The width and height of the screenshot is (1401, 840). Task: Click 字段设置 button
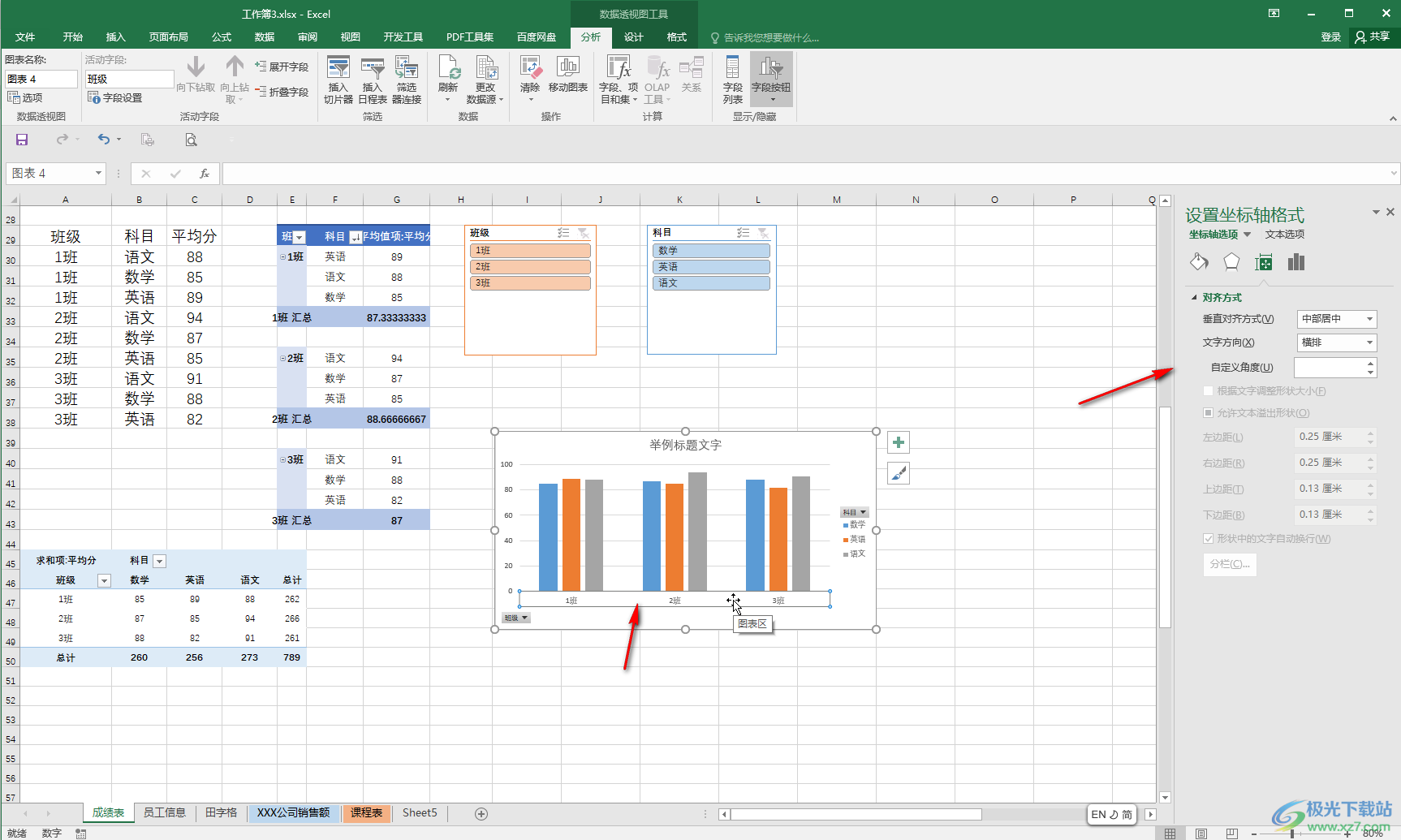(x=114, y=97)
